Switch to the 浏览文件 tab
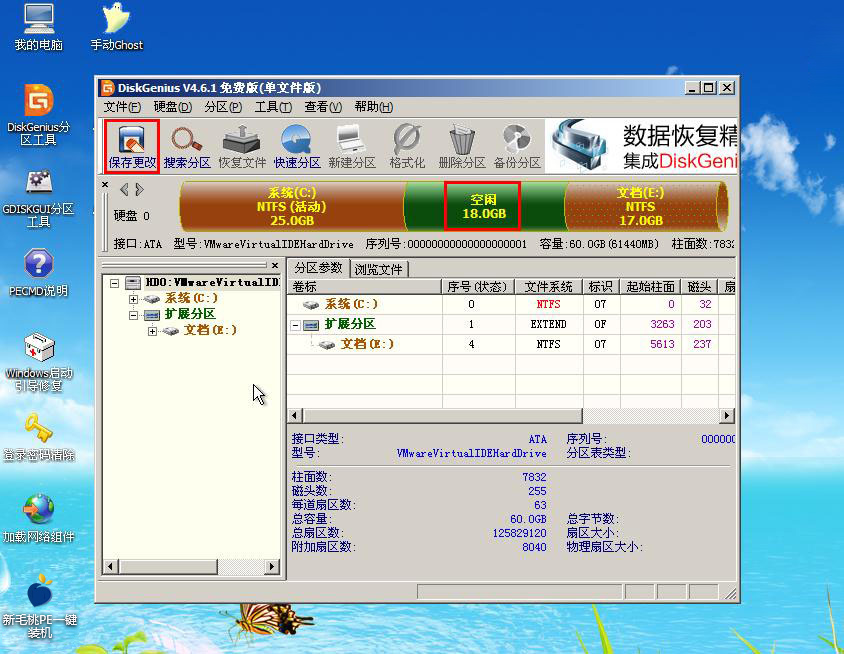The image size is (844, 654). (378, 269)
